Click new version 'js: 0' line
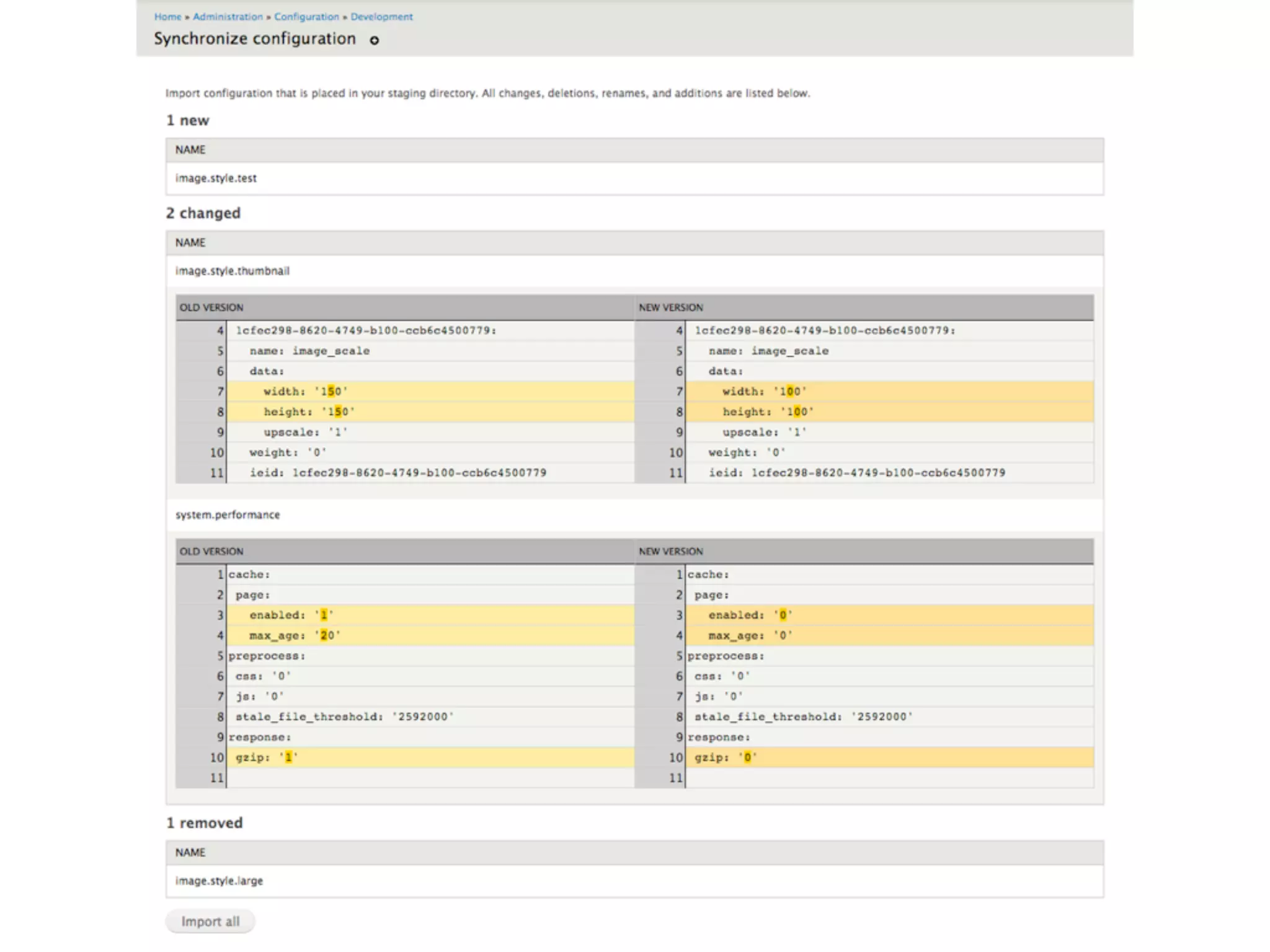 click(890, 697)
